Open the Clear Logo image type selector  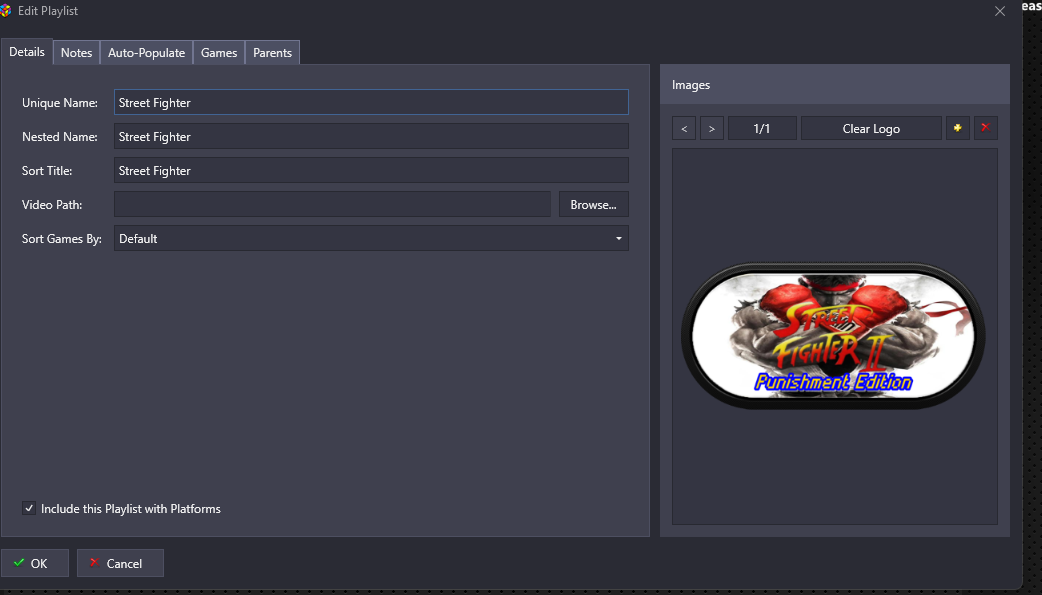coord(871,128)
